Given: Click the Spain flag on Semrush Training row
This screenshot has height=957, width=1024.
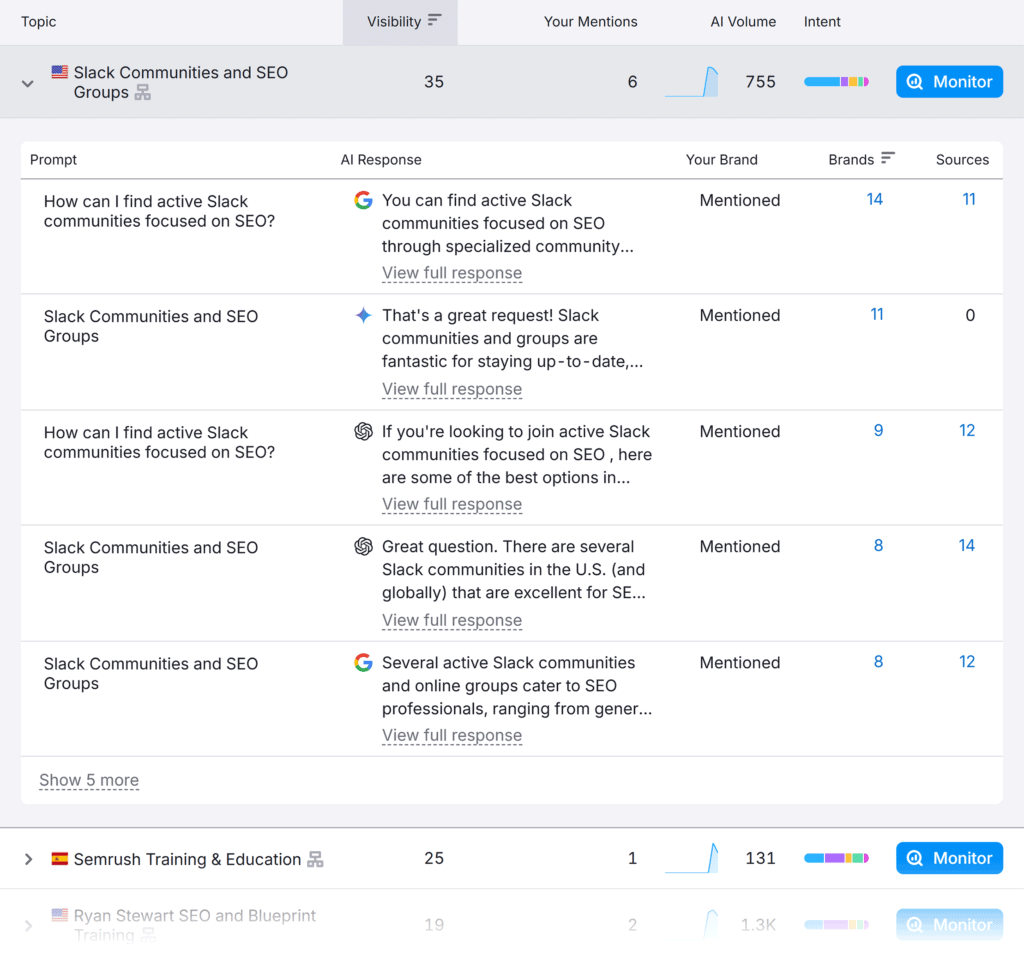Looking at the screenshot, I should (x=60, y=859).
